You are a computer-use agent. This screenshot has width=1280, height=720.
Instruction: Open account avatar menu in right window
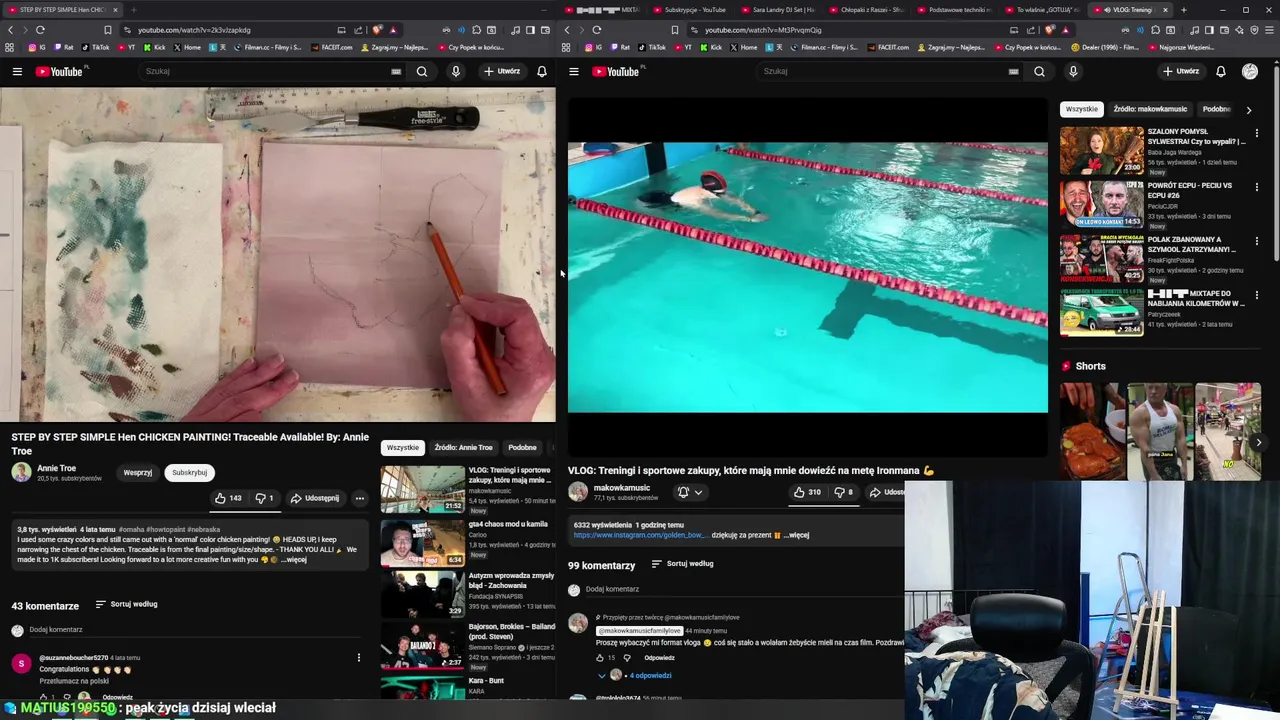click(x=1250, y=71)
